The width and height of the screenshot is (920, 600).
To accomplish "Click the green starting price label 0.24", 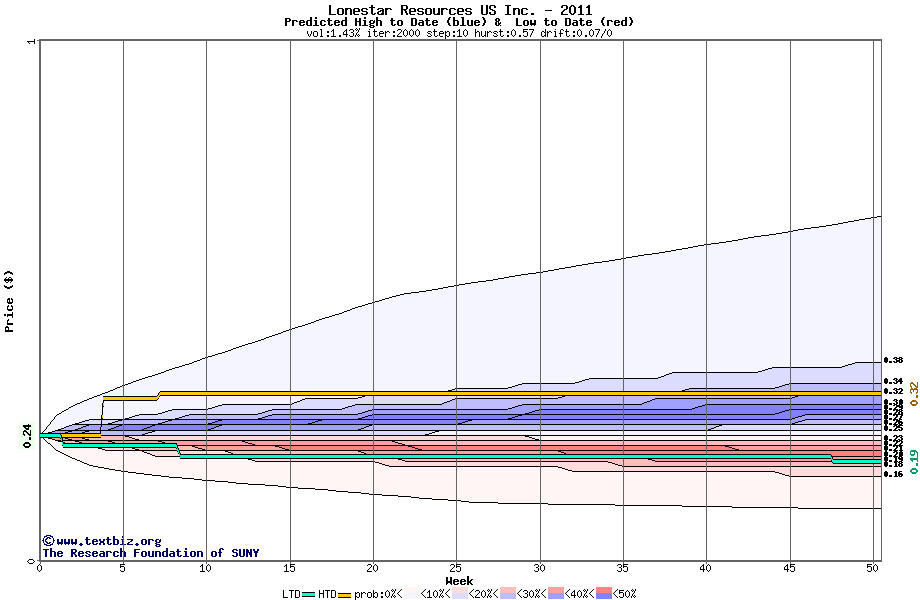I will [27, 436].
